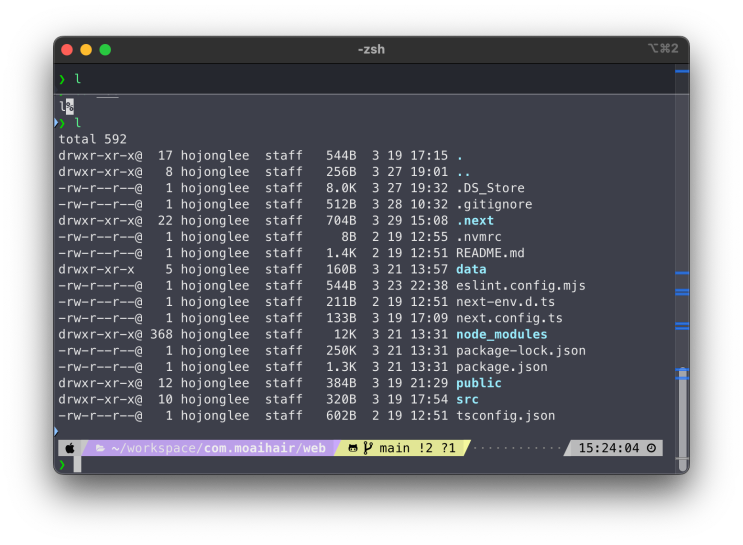The width and height of the screenshot is (743, 545).
Task: Click the README.md file name
Action: click(x=490, y=253)
